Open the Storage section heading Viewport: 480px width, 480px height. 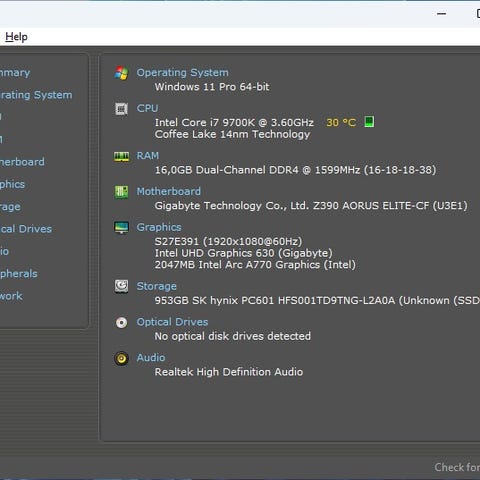[x=157, y=286]
